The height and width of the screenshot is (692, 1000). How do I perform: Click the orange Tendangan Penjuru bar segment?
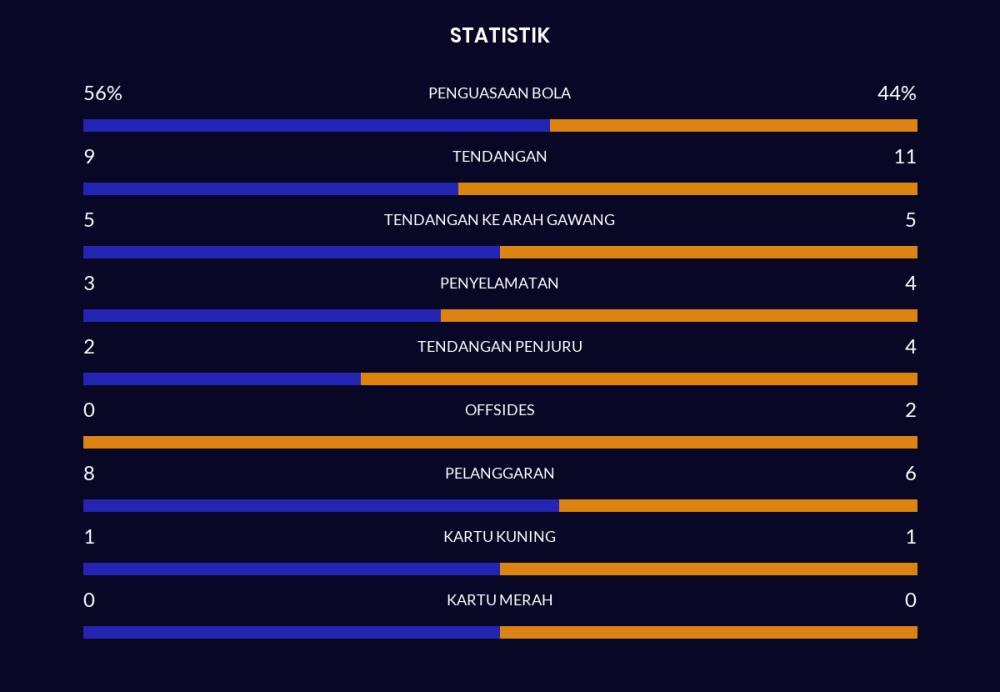pyautogui.click(x=639, y=379)
